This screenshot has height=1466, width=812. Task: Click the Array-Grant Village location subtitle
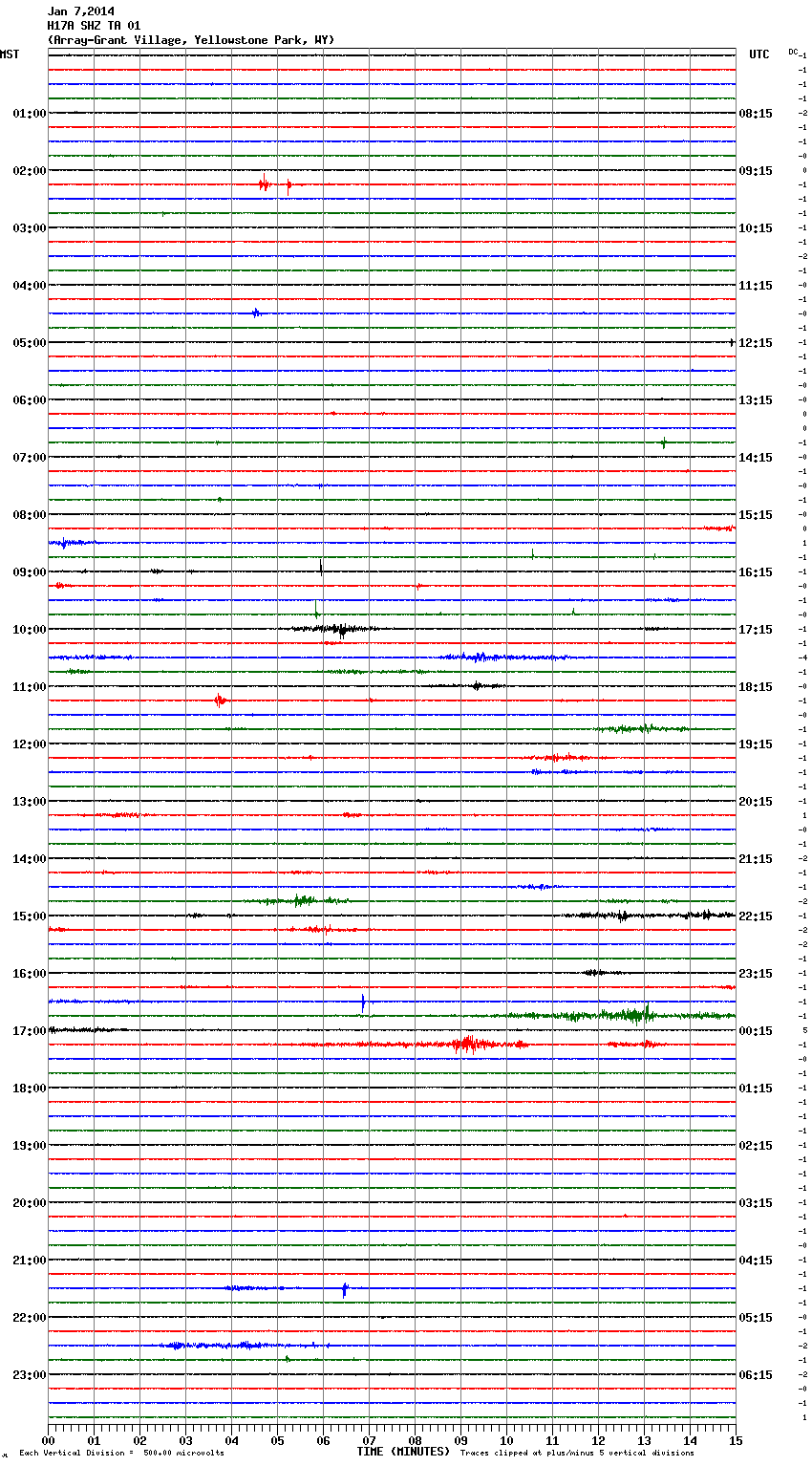191,40
